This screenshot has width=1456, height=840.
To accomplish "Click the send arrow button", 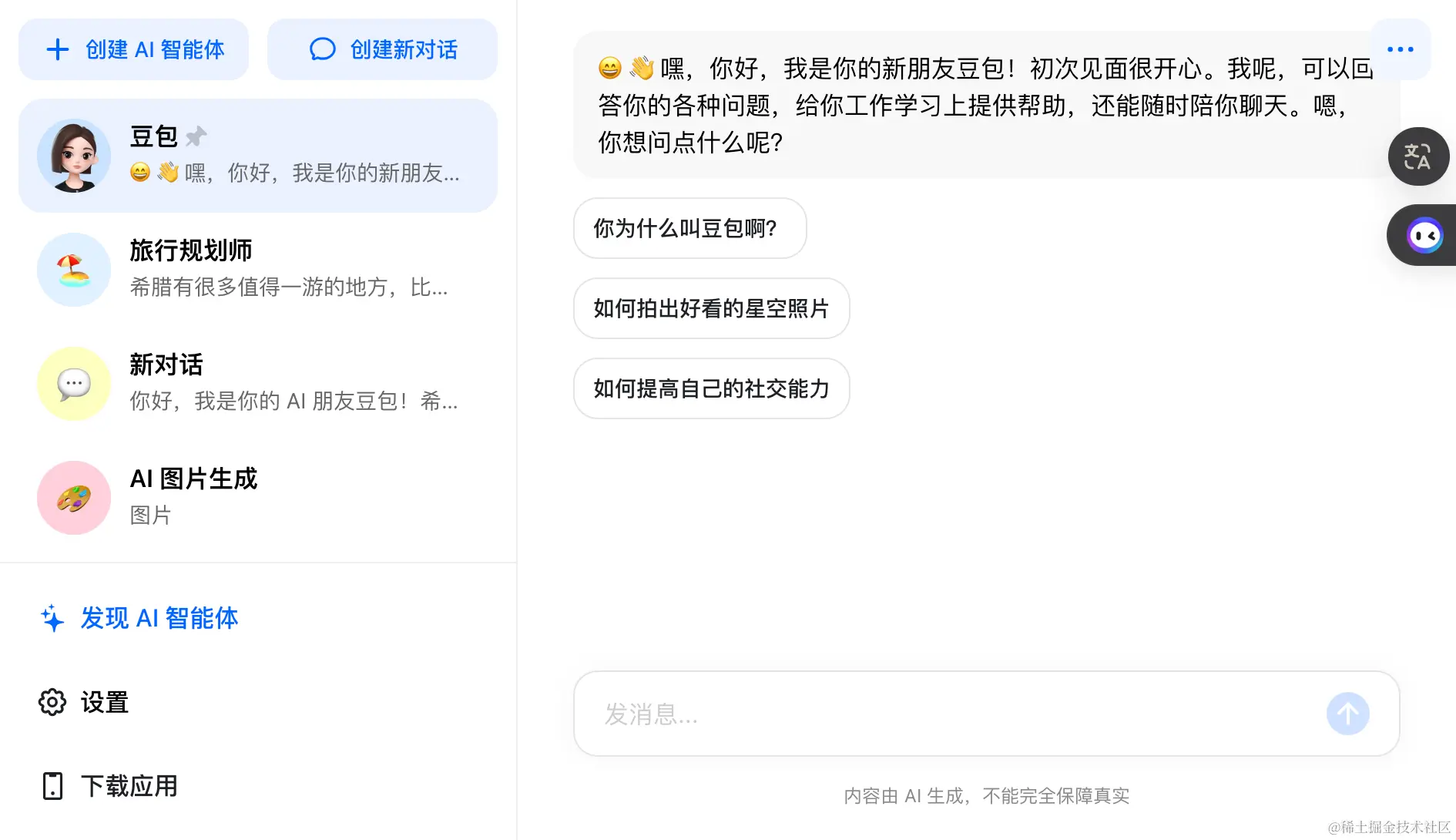I will point(1347,714).
